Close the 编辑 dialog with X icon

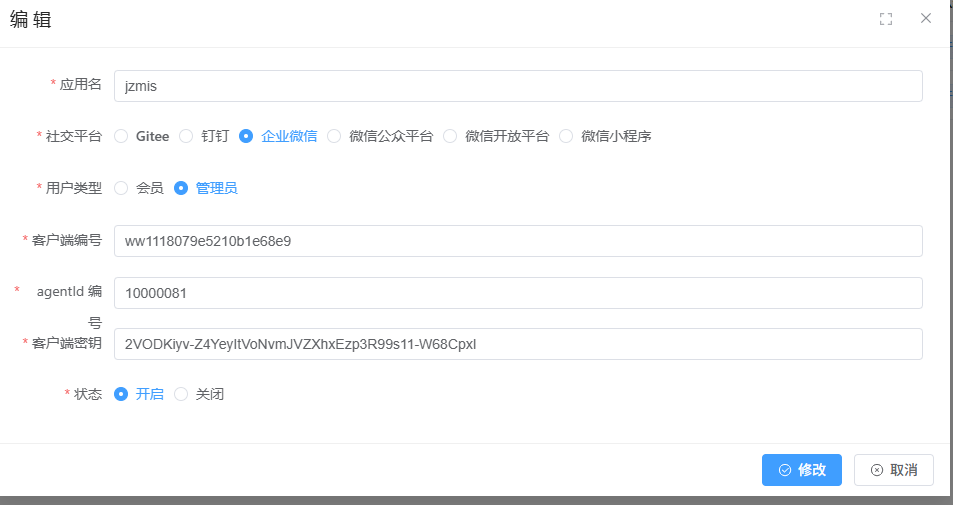(926, 19)
